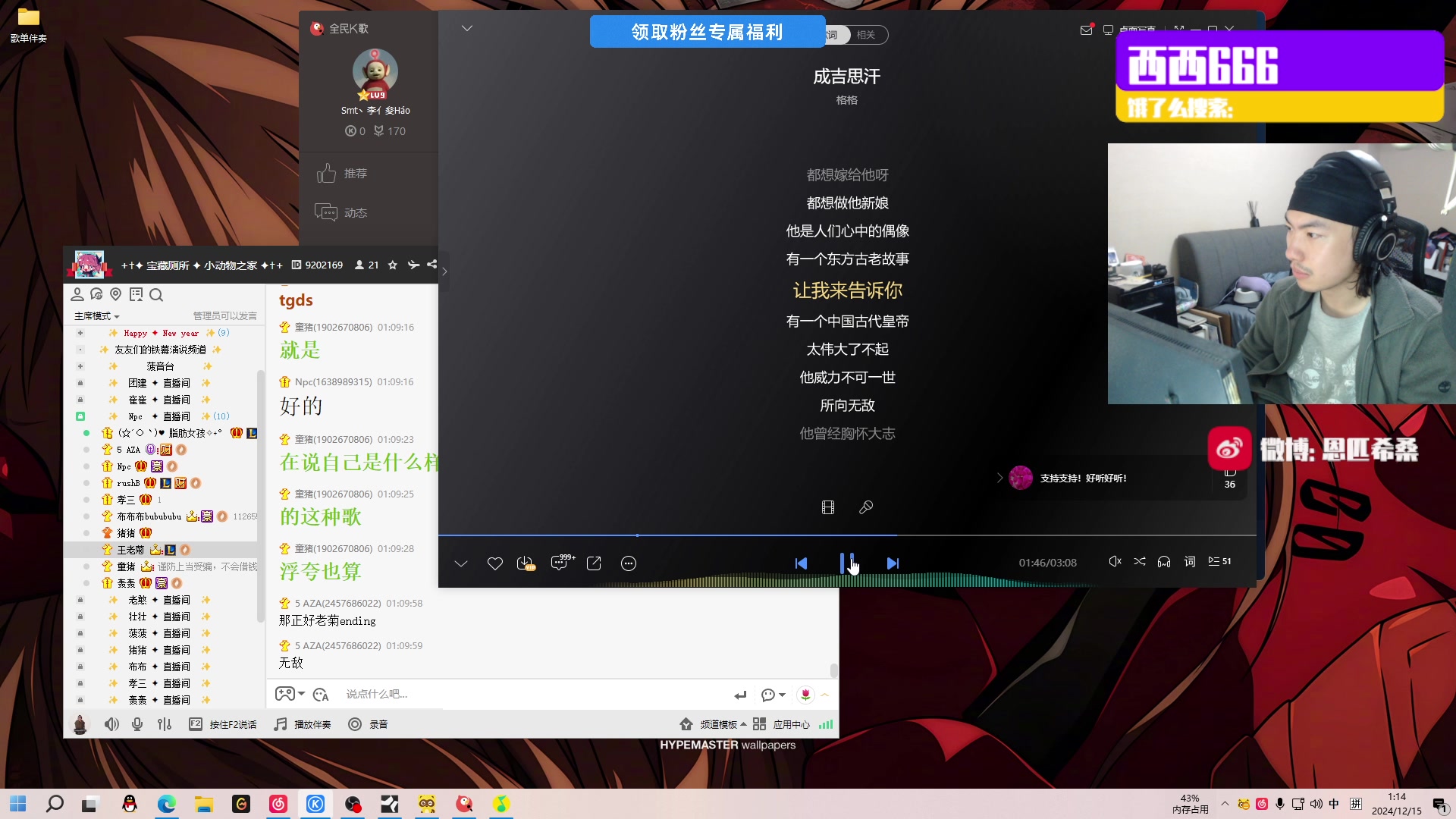Toggle mute on the player volume icon
The image size is (1456, 819).
coord(1114,562)
